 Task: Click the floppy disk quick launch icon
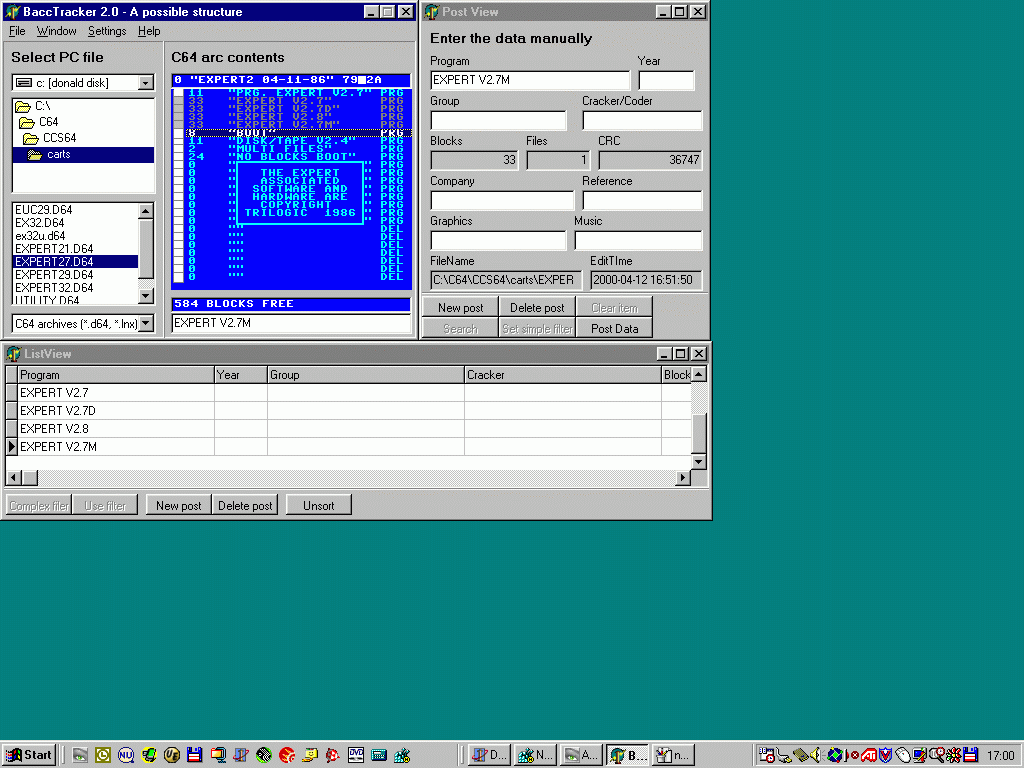[x=195, y=755]
